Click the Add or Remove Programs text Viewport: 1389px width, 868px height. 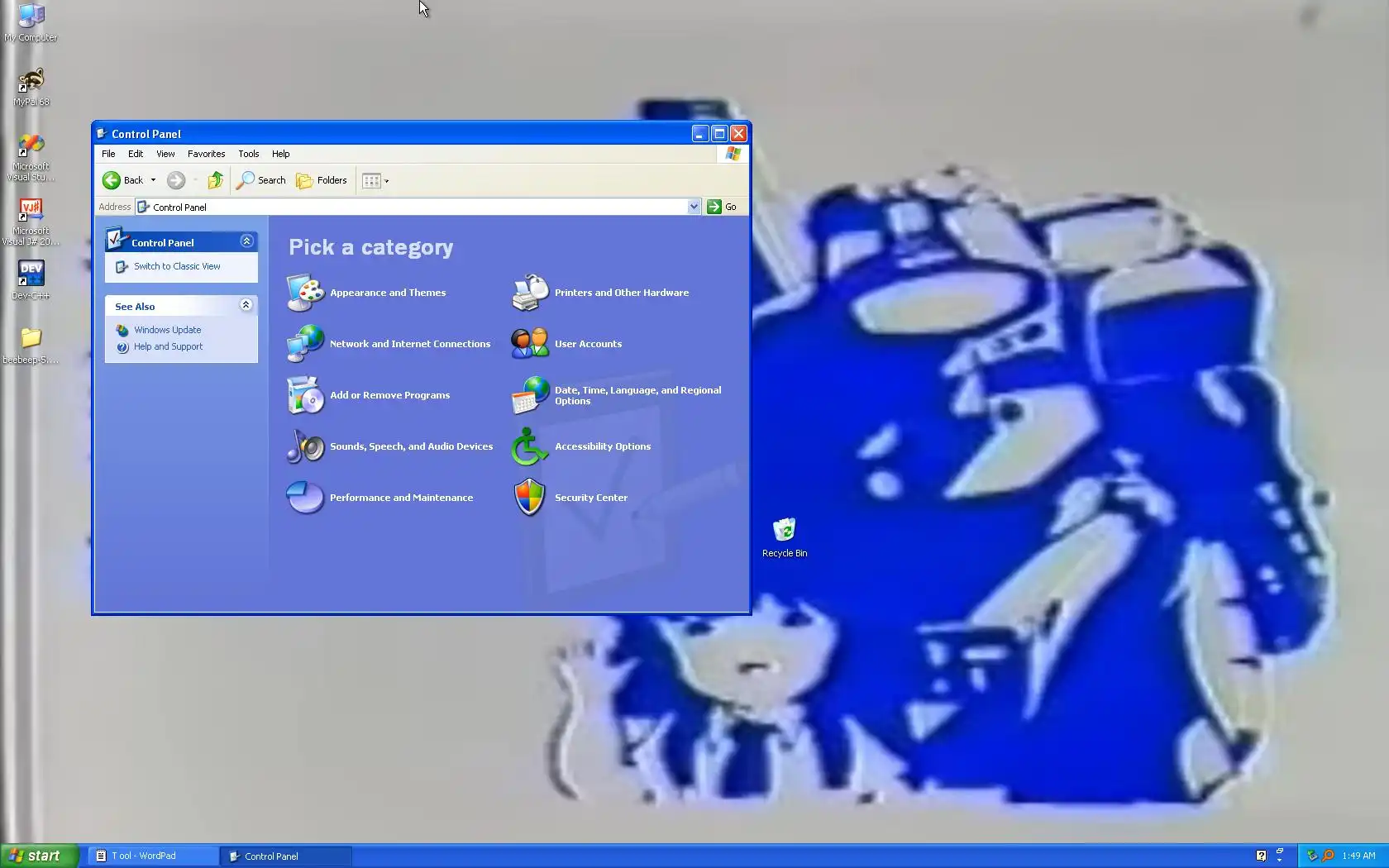click(389, 395)
